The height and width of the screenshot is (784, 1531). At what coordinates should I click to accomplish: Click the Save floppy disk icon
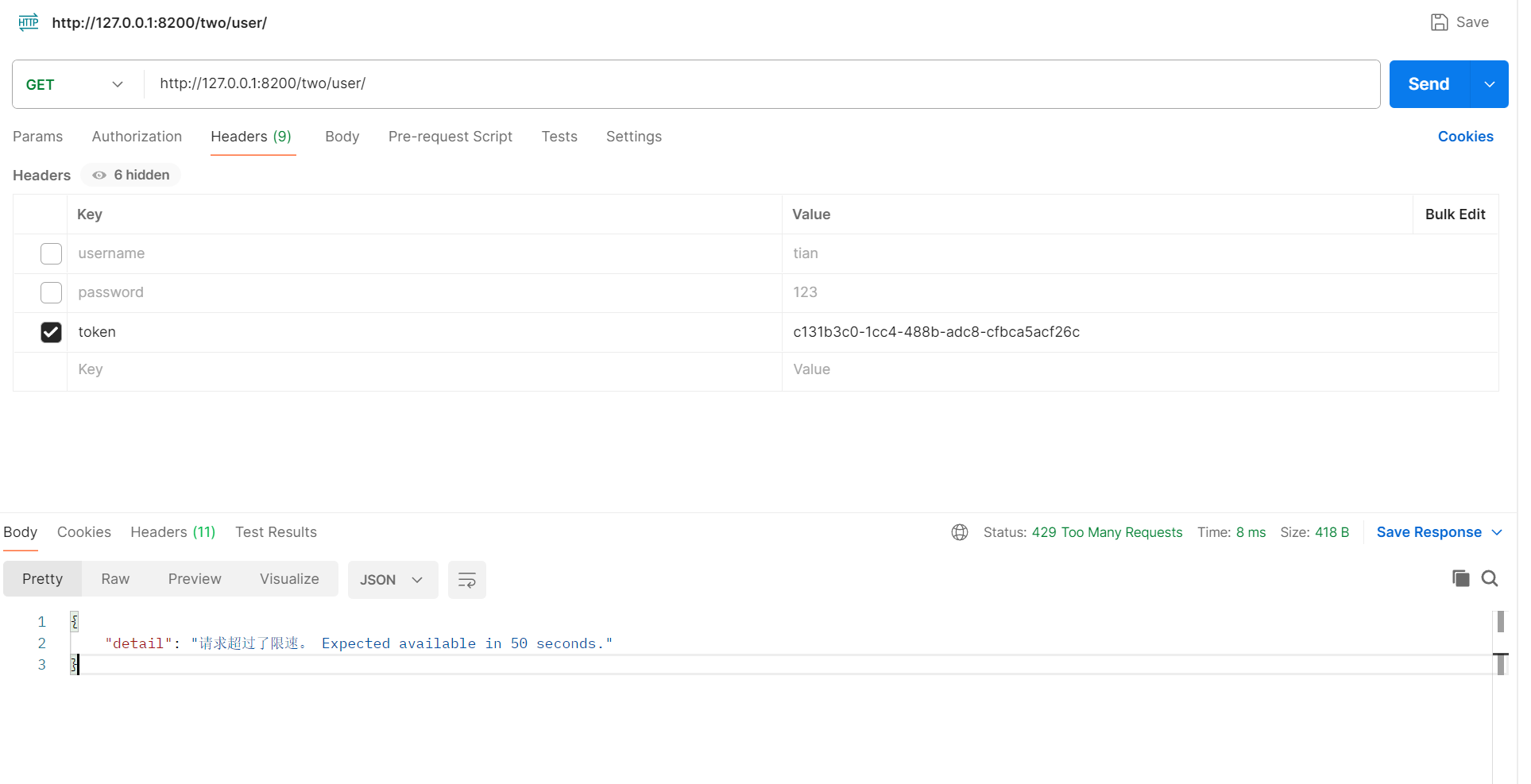tap(1439, 22)
